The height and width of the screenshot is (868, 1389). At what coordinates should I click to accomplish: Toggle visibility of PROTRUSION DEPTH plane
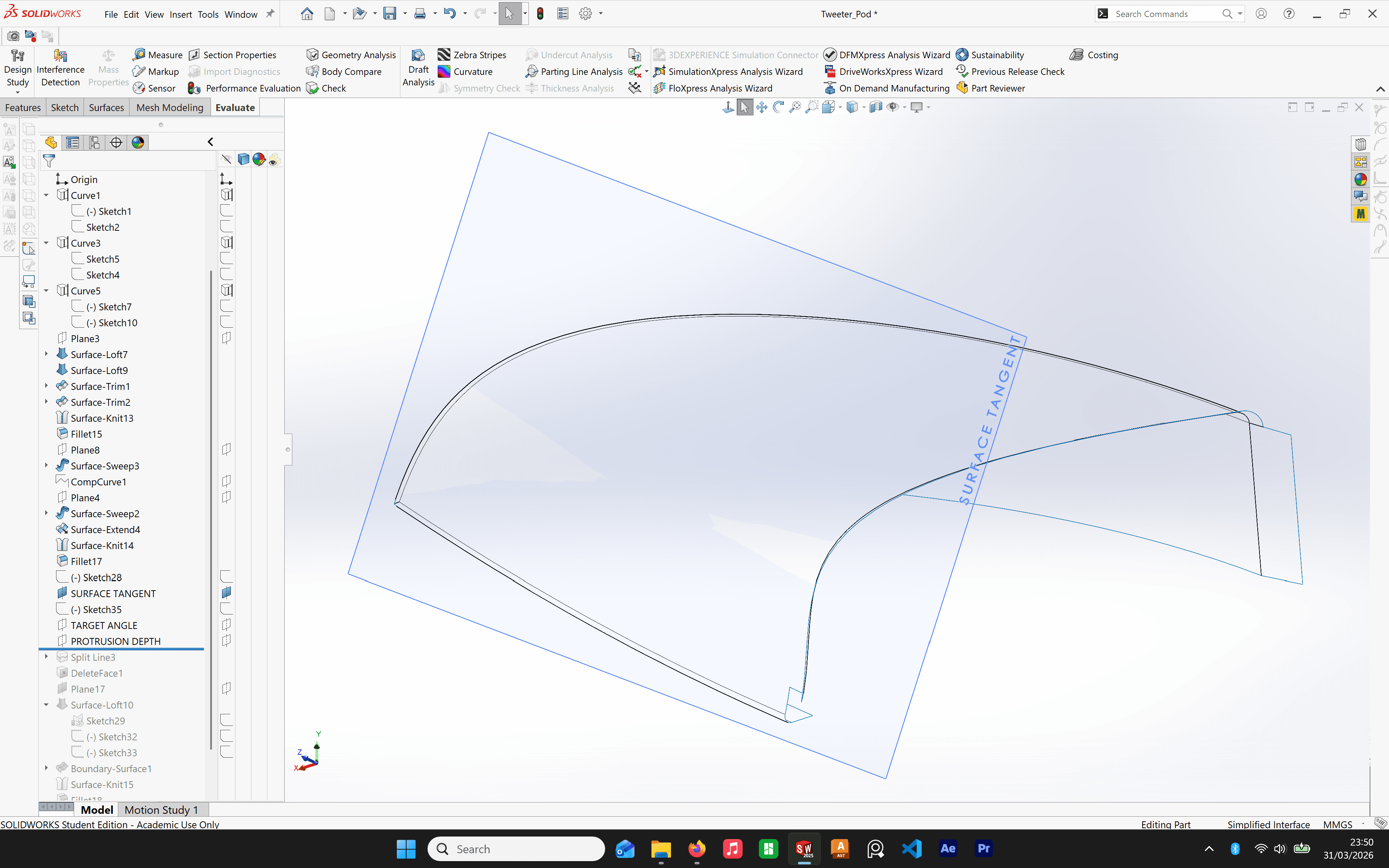(227, 641)
